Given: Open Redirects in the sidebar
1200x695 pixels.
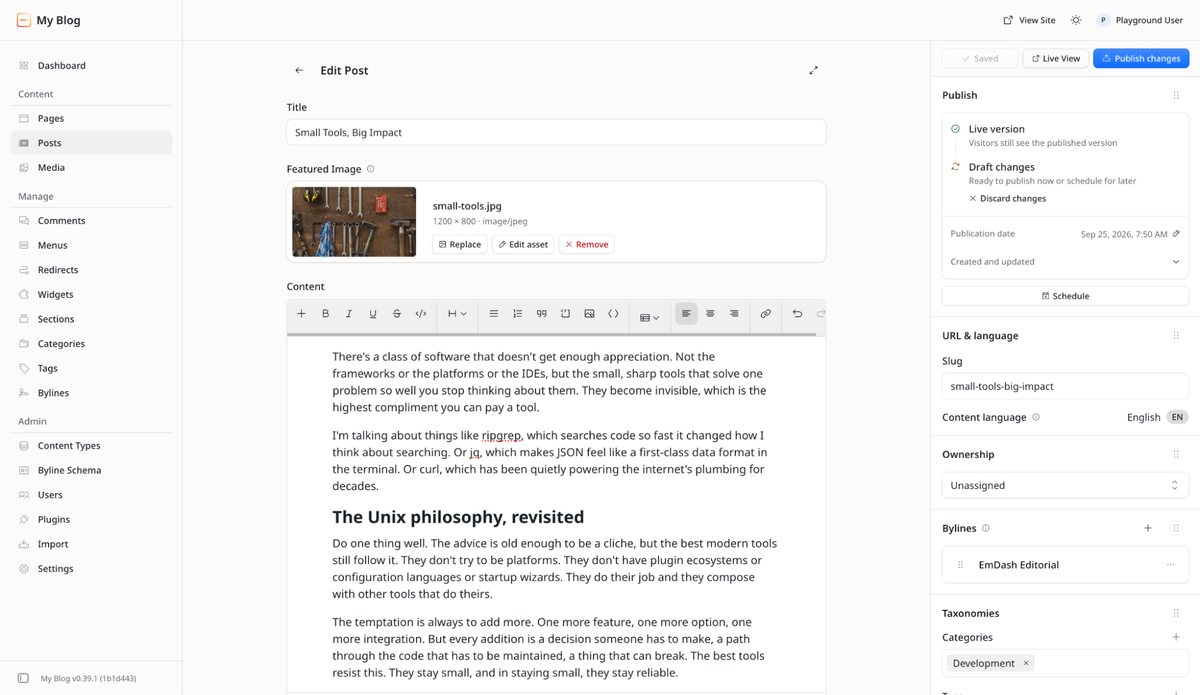Looking at the screenshot, I should [x=91, y=270].
